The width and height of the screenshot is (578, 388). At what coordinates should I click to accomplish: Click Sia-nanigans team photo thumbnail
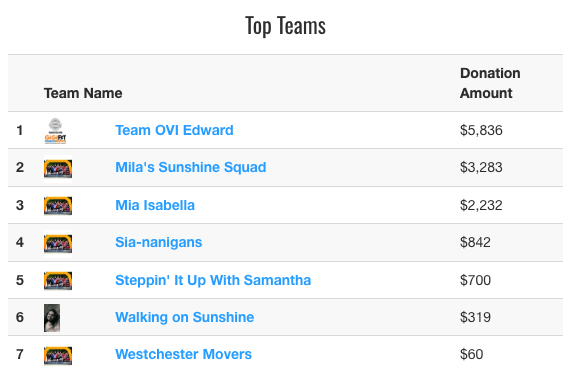pyautogui.click(x=58, y=243)
